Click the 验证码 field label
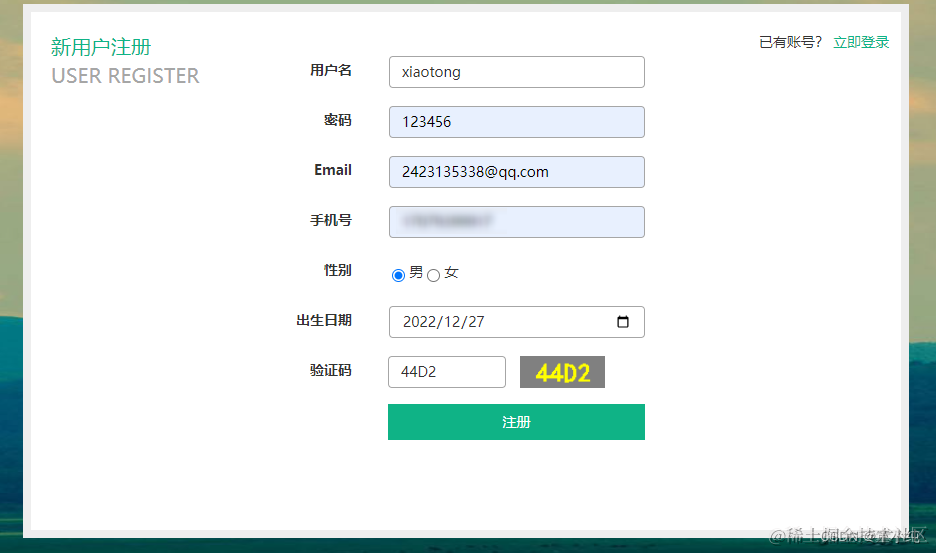The height and width of the screenshot is (553, 936). pyautogui.click(x=331, y=370)
